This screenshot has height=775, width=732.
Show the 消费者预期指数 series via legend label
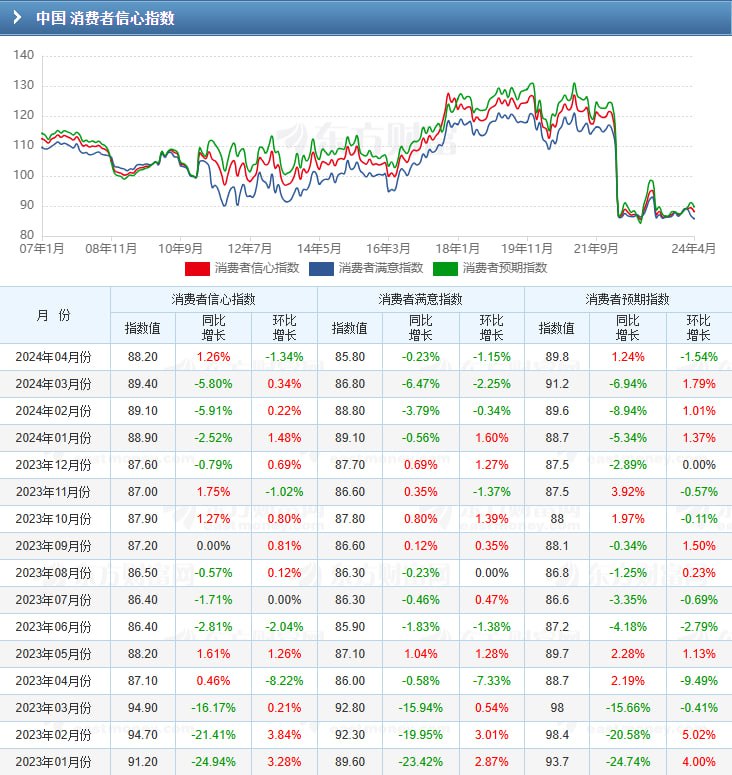[504, 268]
